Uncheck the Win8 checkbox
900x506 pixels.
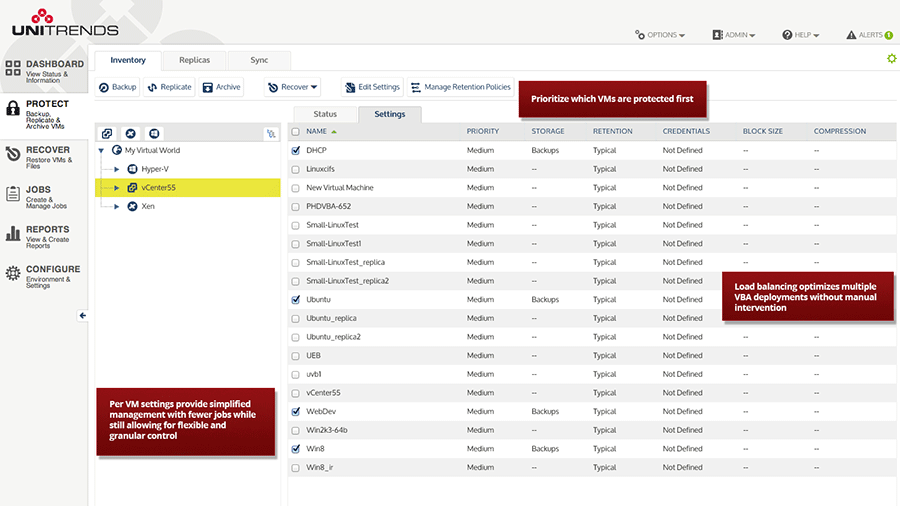coord(296,449)
